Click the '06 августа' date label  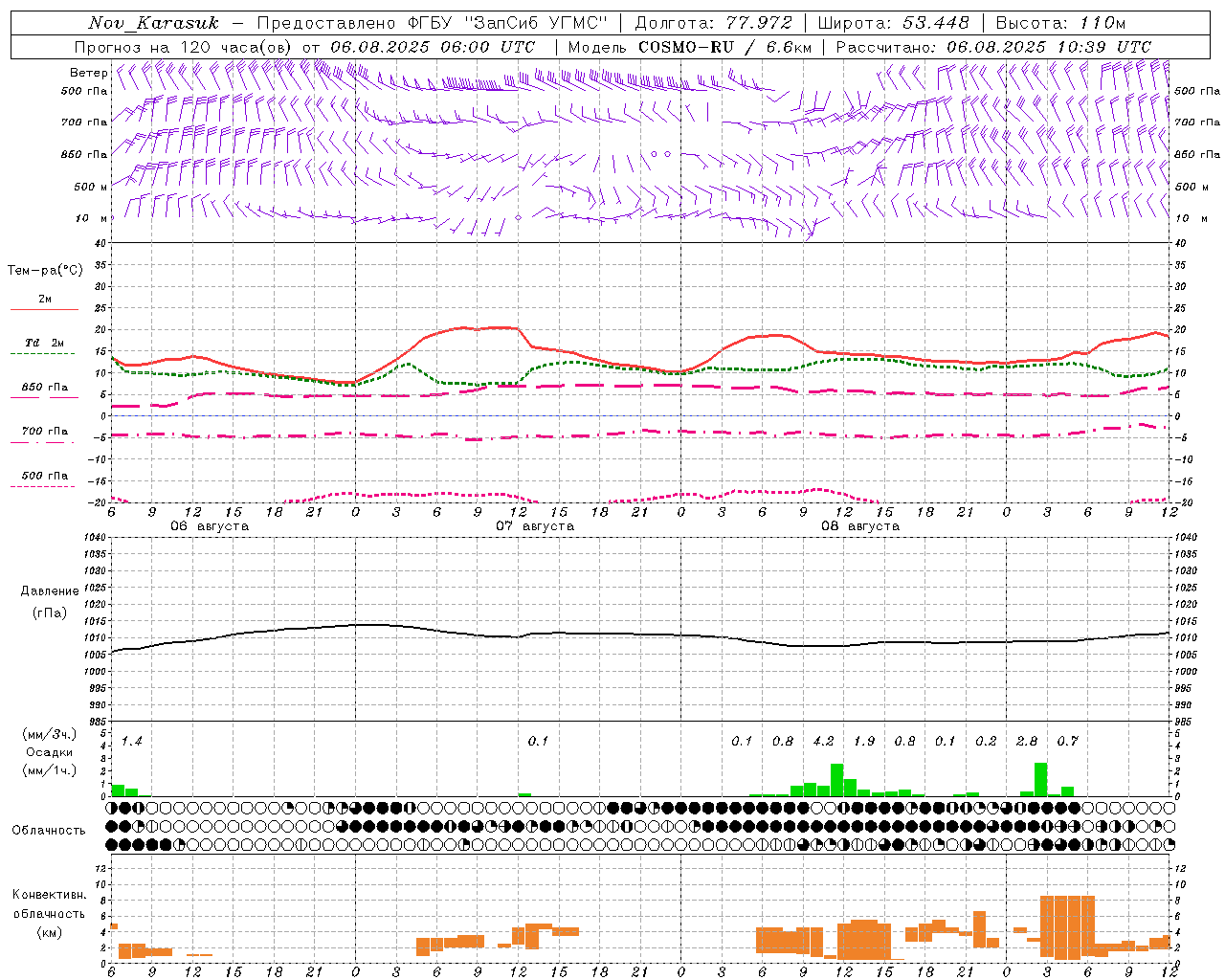210,526
